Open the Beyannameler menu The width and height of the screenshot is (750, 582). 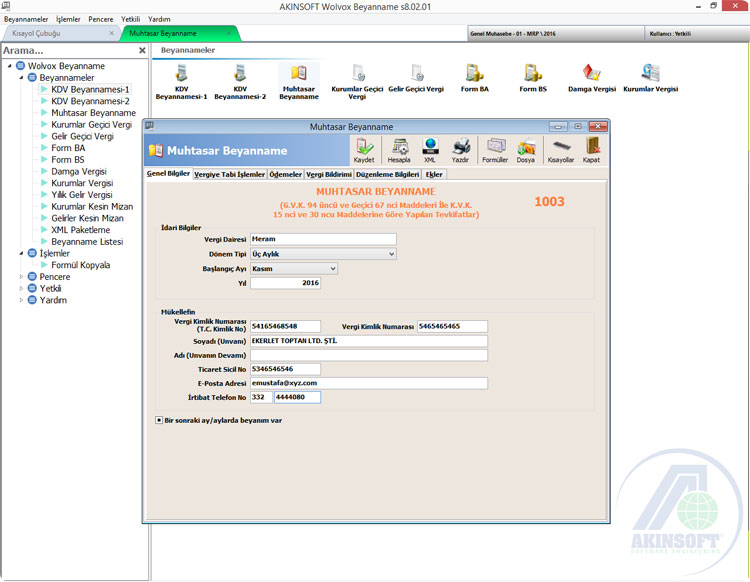tap(26, 19)
